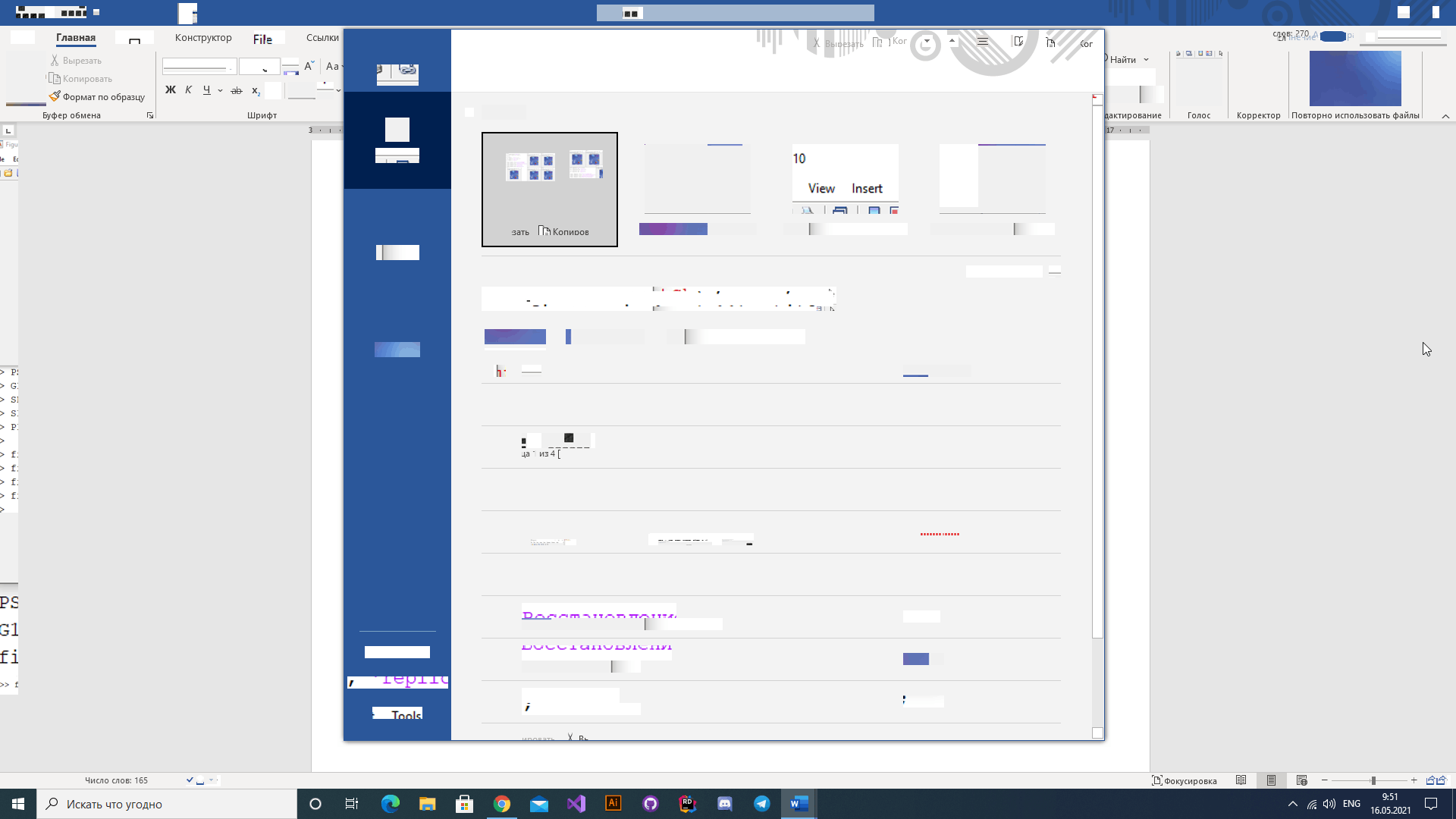
Task: Click the increase font size icon
Action: [x=309, y=66]
